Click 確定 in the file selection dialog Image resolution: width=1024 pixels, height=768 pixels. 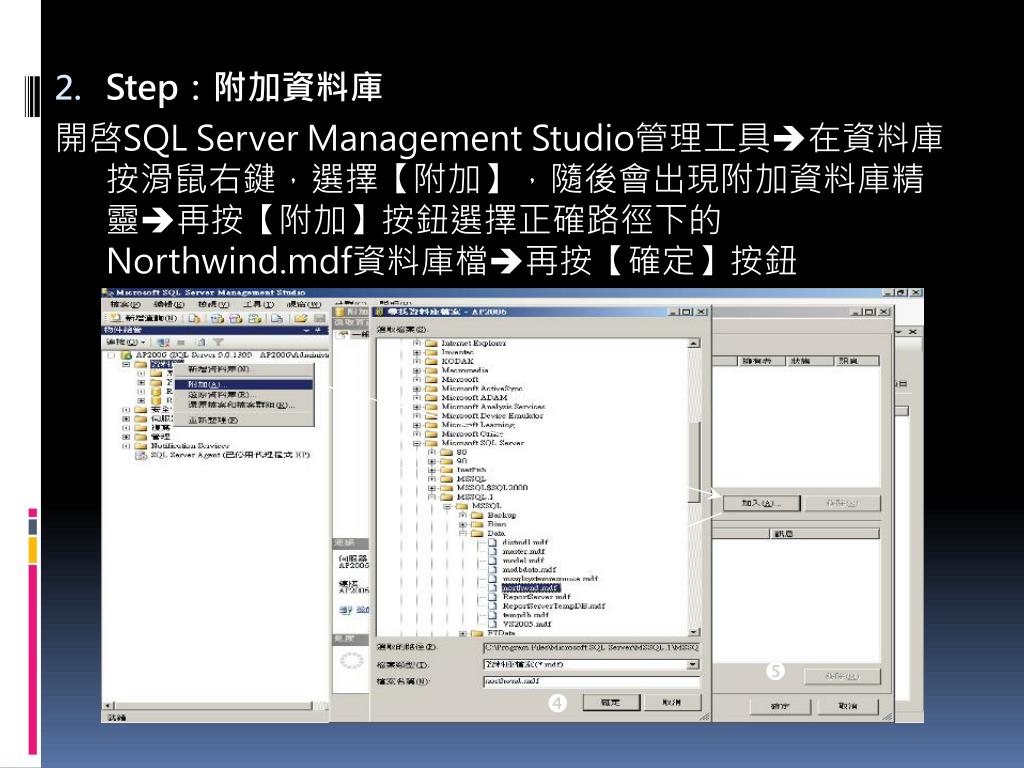pyautogui.click(x=610, y=702)
